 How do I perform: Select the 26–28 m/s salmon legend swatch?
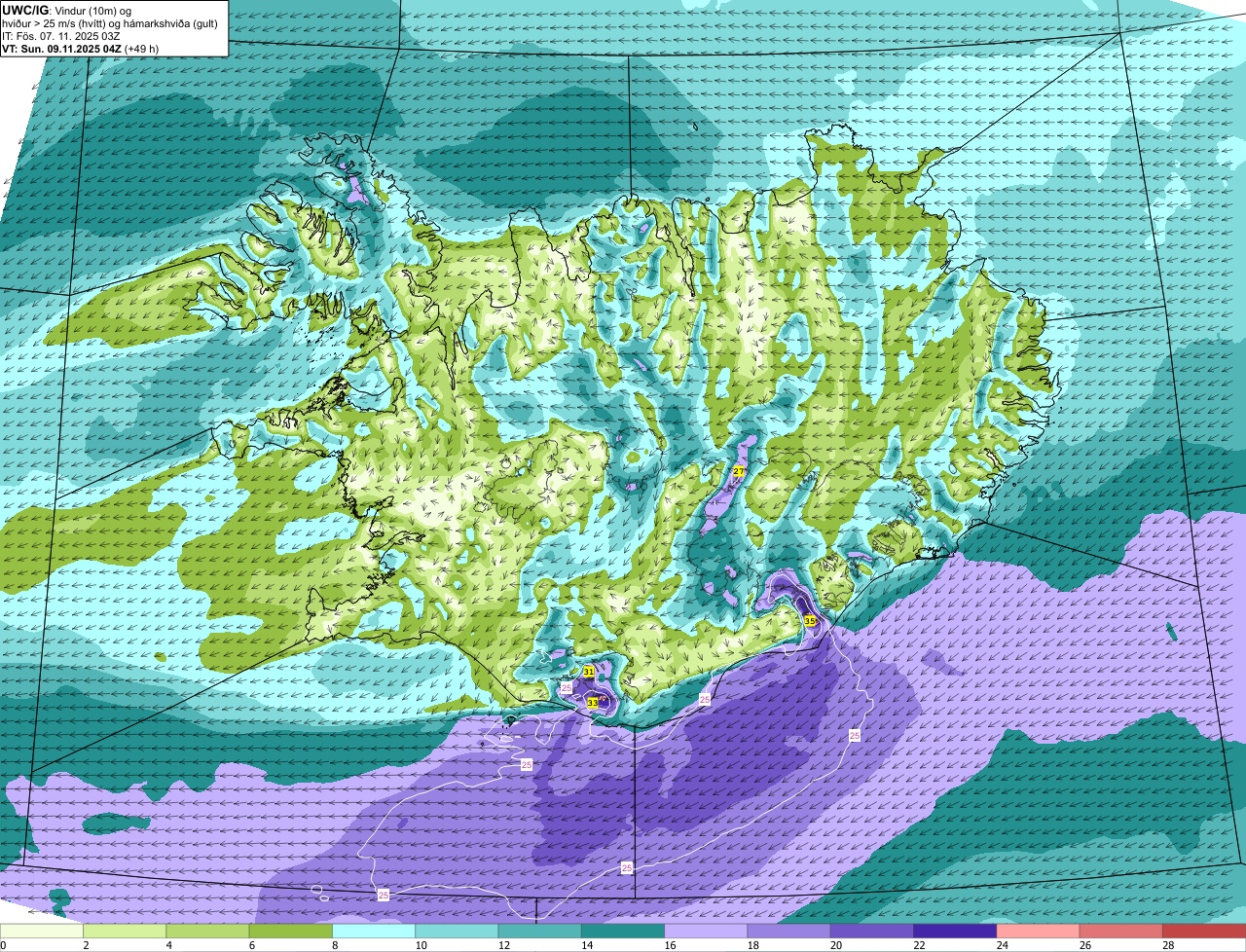click(1121, 931)
